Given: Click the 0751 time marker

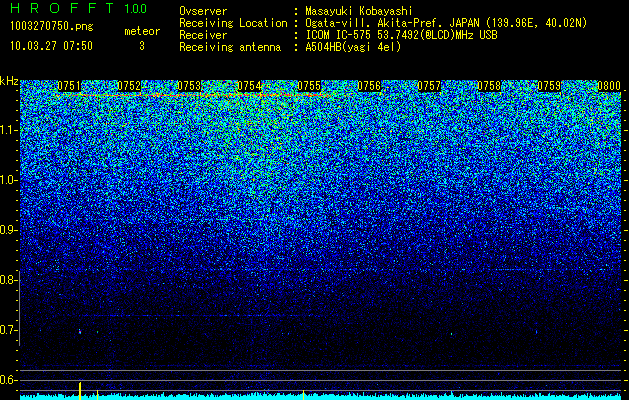Looking at the screenshot, I should (69, 86).
